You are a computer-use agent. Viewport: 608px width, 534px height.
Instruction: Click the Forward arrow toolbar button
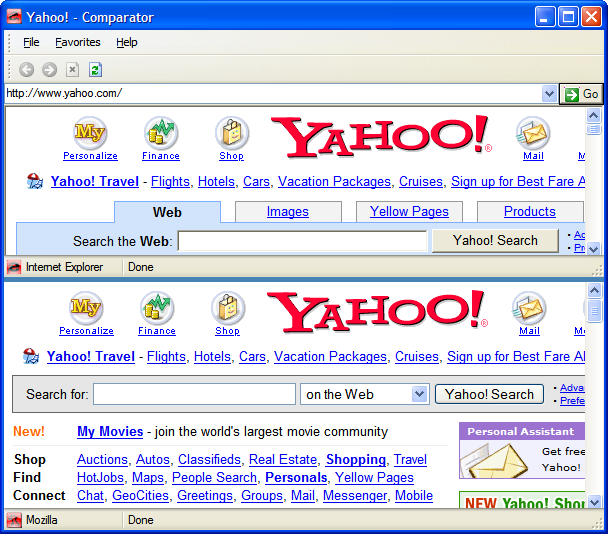(x=49, y=70)
